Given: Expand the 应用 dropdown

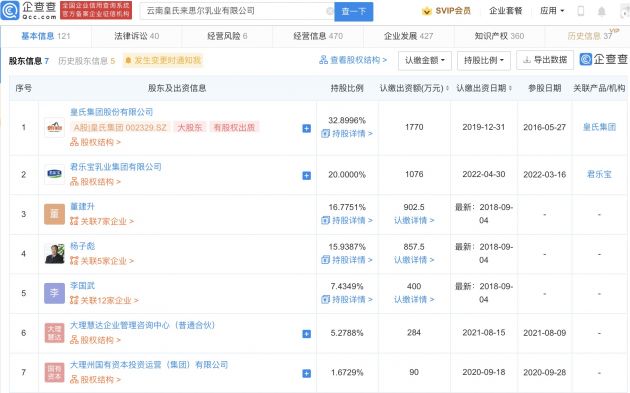Looking at the screenshot, I should [552, 11].
